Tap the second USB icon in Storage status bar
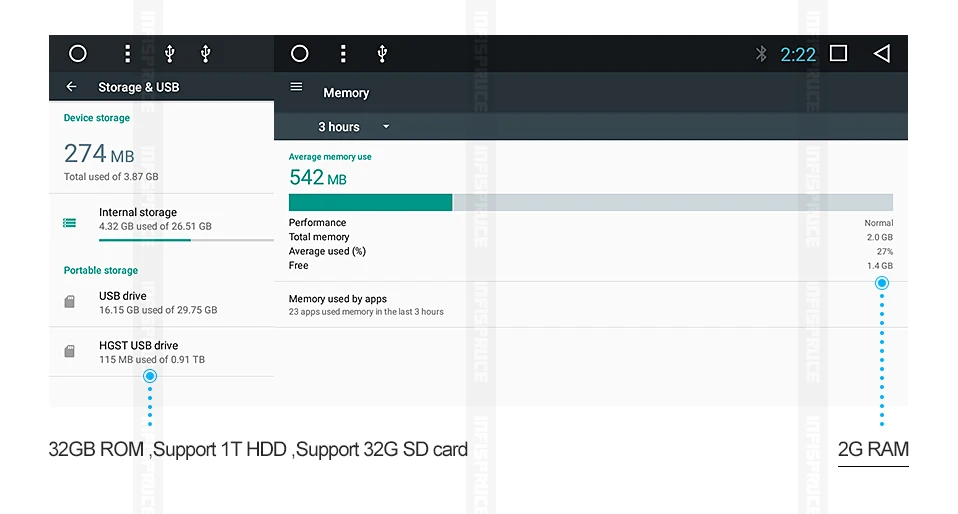 click(206, 54)
